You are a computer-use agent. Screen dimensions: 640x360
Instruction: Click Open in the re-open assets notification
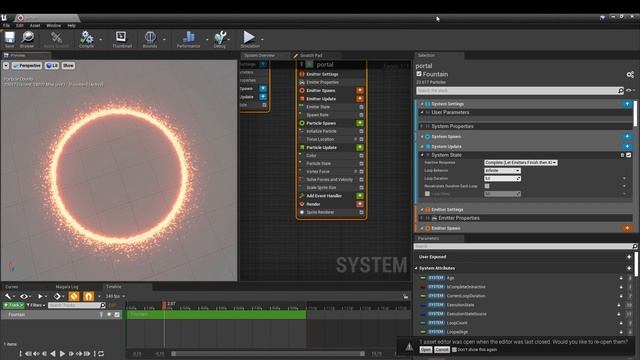click(x=425, y=350)
